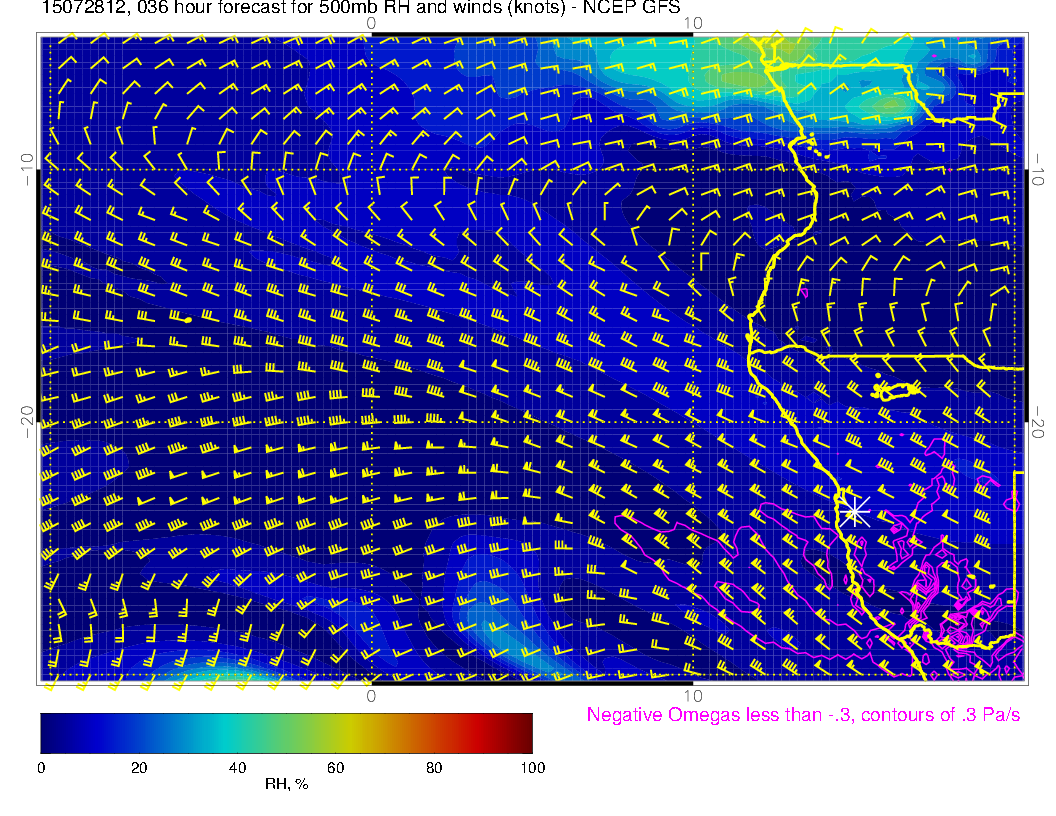Screen dimensions: 1056x816
Task: Click the longitude '10' label above the map
Action: [x=693, y=24]
